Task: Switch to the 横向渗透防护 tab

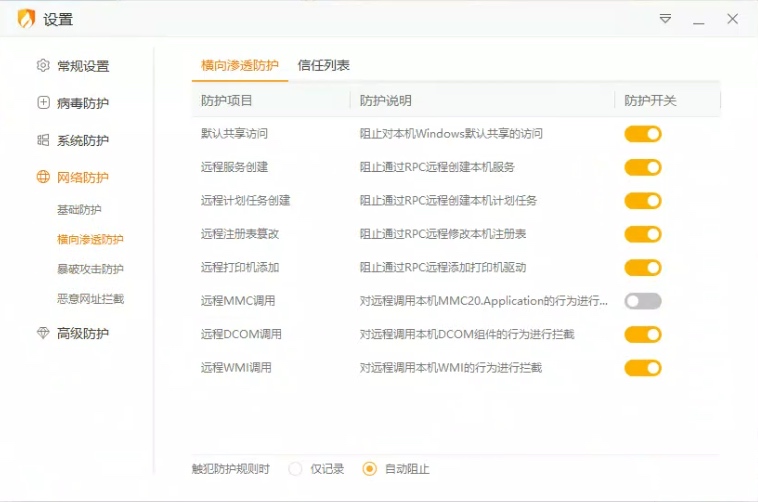Action: tap(240, 65)
